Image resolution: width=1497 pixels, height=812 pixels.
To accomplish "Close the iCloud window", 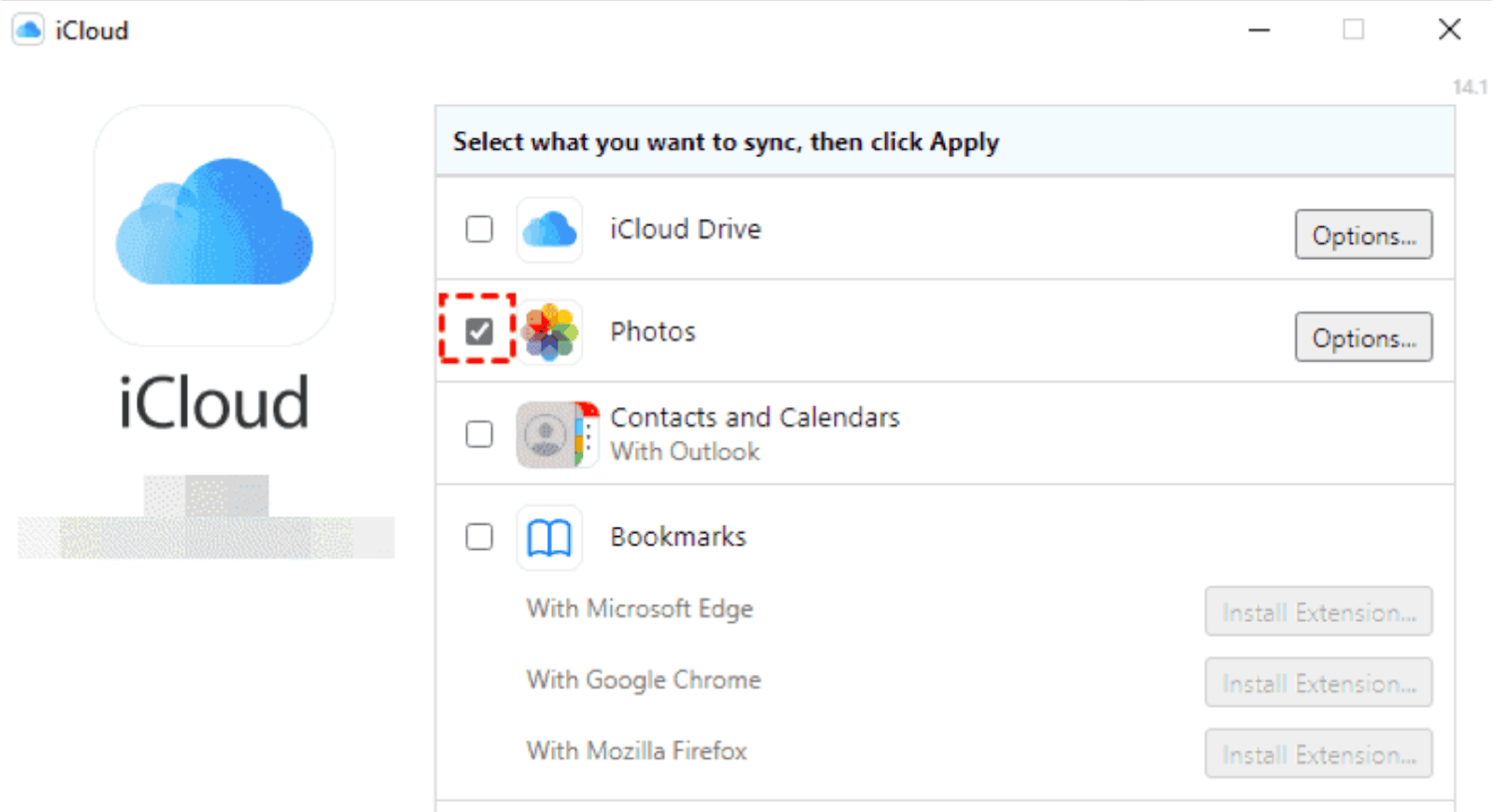I will (1449, 30).
